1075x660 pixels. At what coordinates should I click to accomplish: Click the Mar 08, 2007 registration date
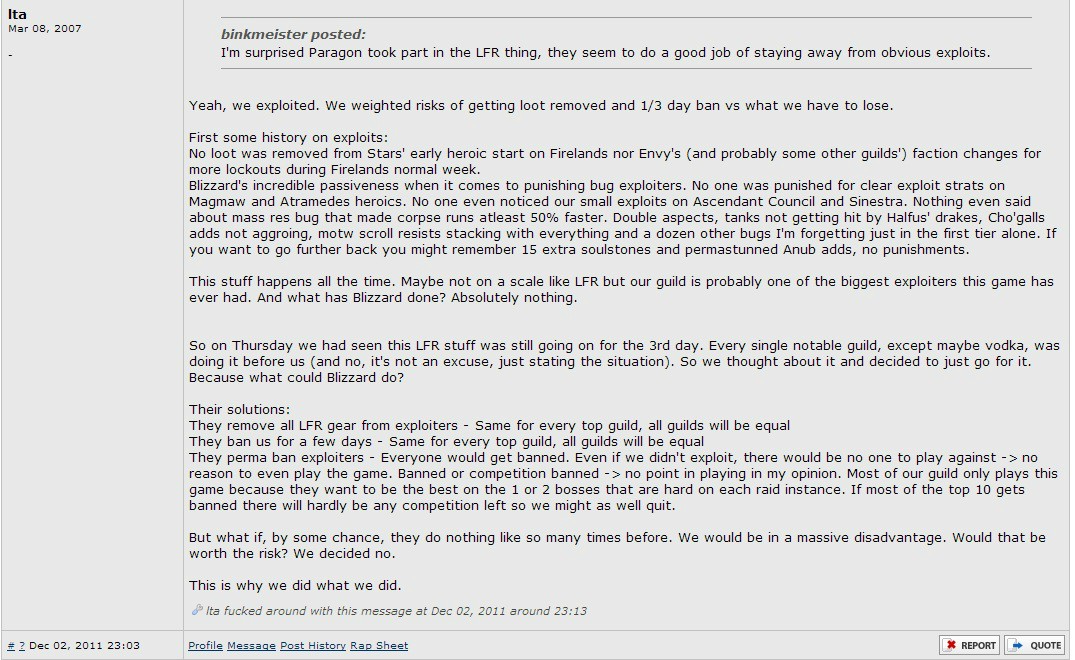click(x=45, y=29)
